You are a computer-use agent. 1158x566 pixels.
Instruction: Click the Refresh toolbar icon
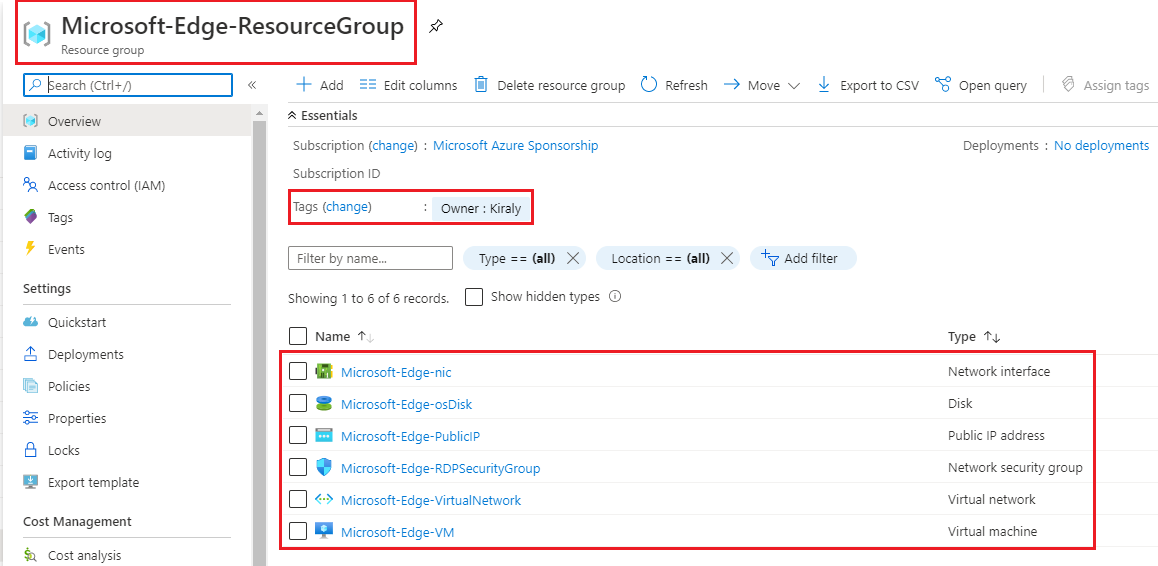point(649,85)
